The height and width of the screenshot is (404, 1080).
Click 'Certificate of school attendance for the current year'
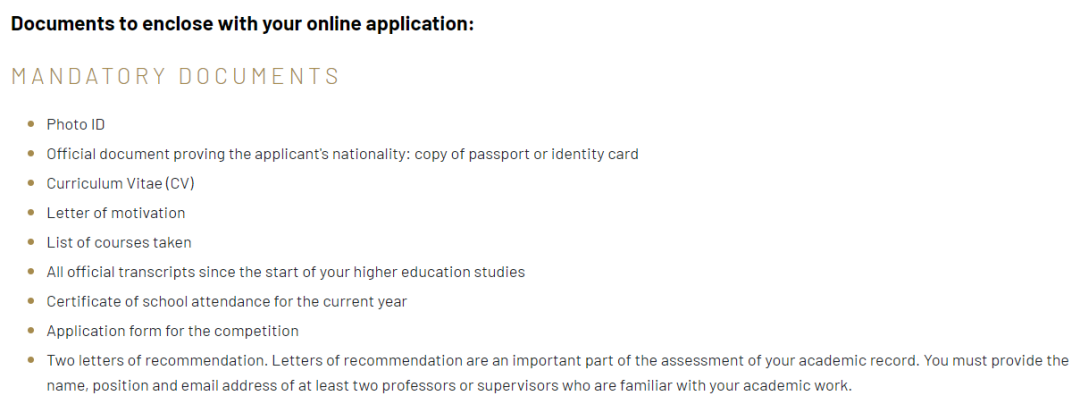click(227, 302)
